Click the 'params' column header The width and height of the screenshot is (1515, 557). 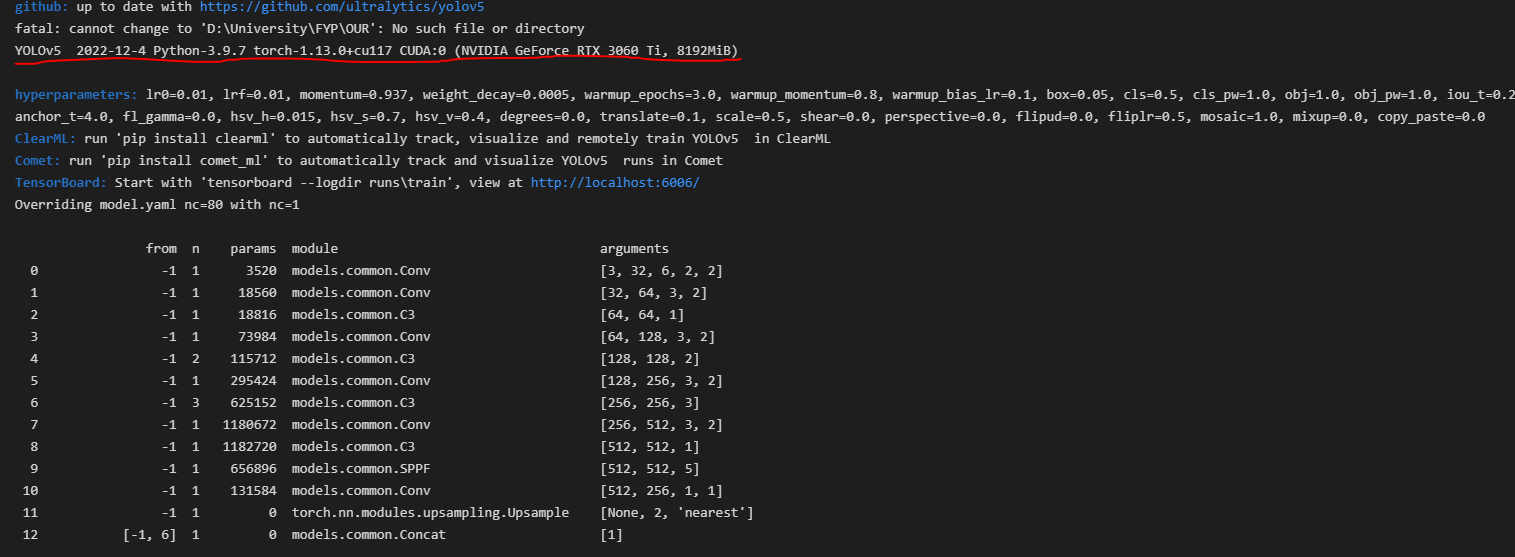click(x=253, y=248)
